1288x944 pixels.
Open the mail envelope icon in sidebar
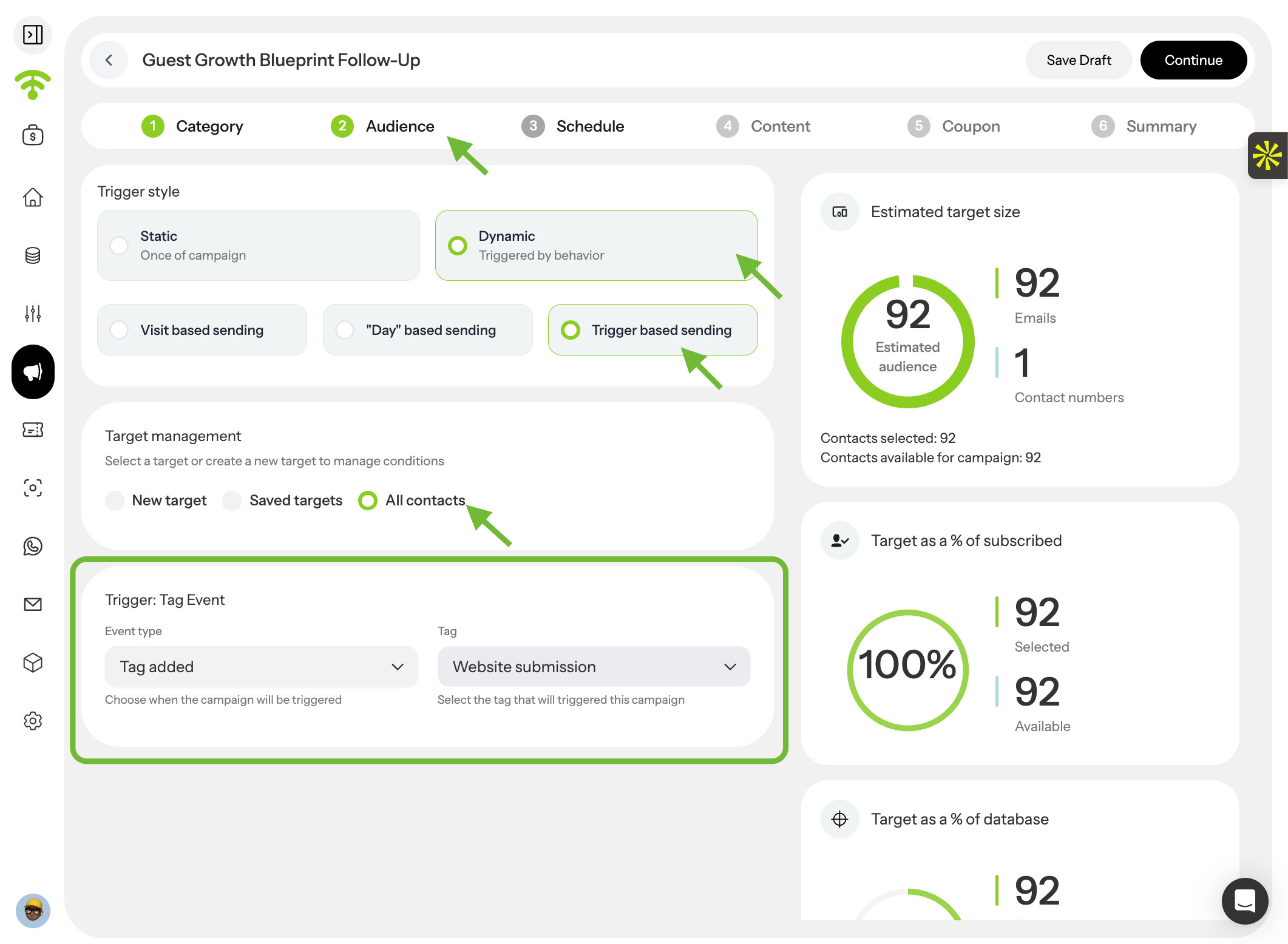pos(33,604)
